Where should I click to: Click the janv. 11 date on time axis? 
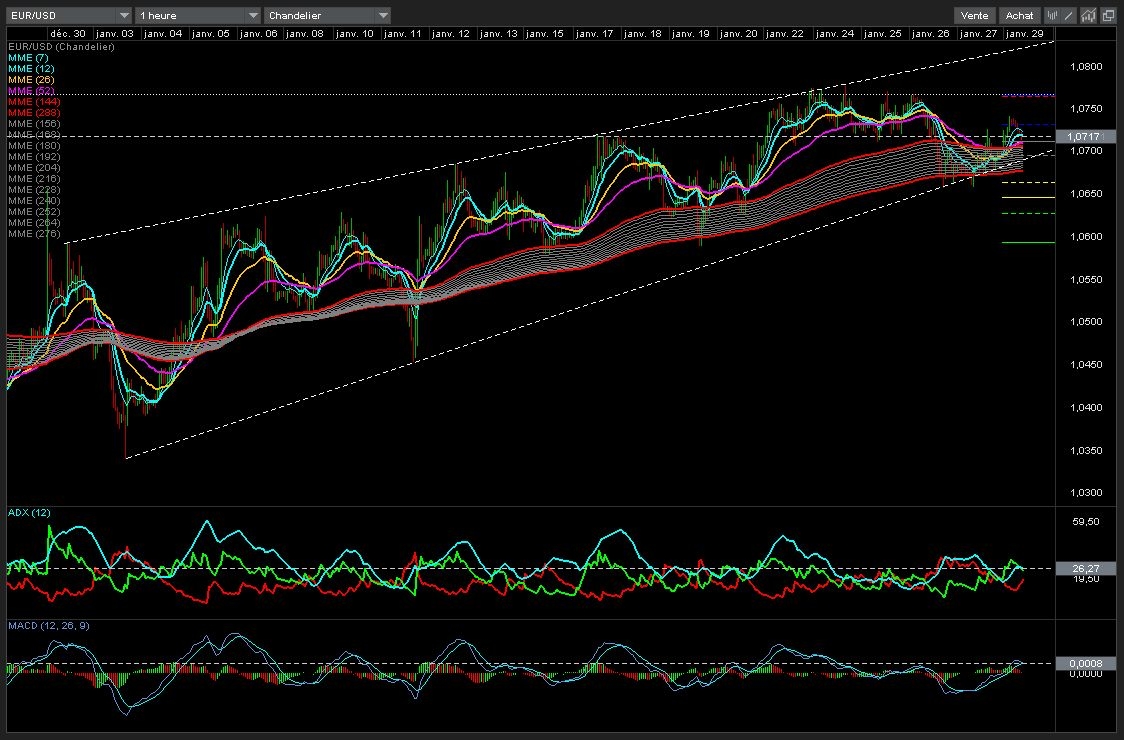(x=402, y=34)
